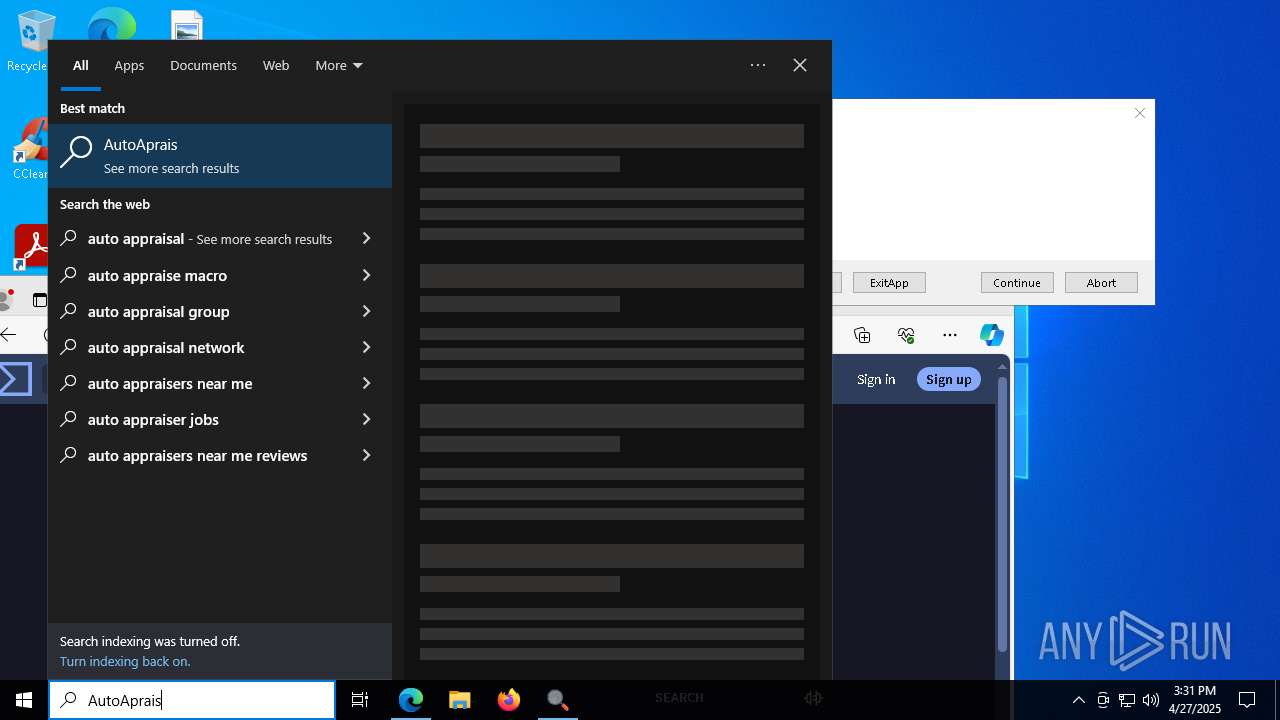Open the Windows Start menu

(x=24, y=700)
